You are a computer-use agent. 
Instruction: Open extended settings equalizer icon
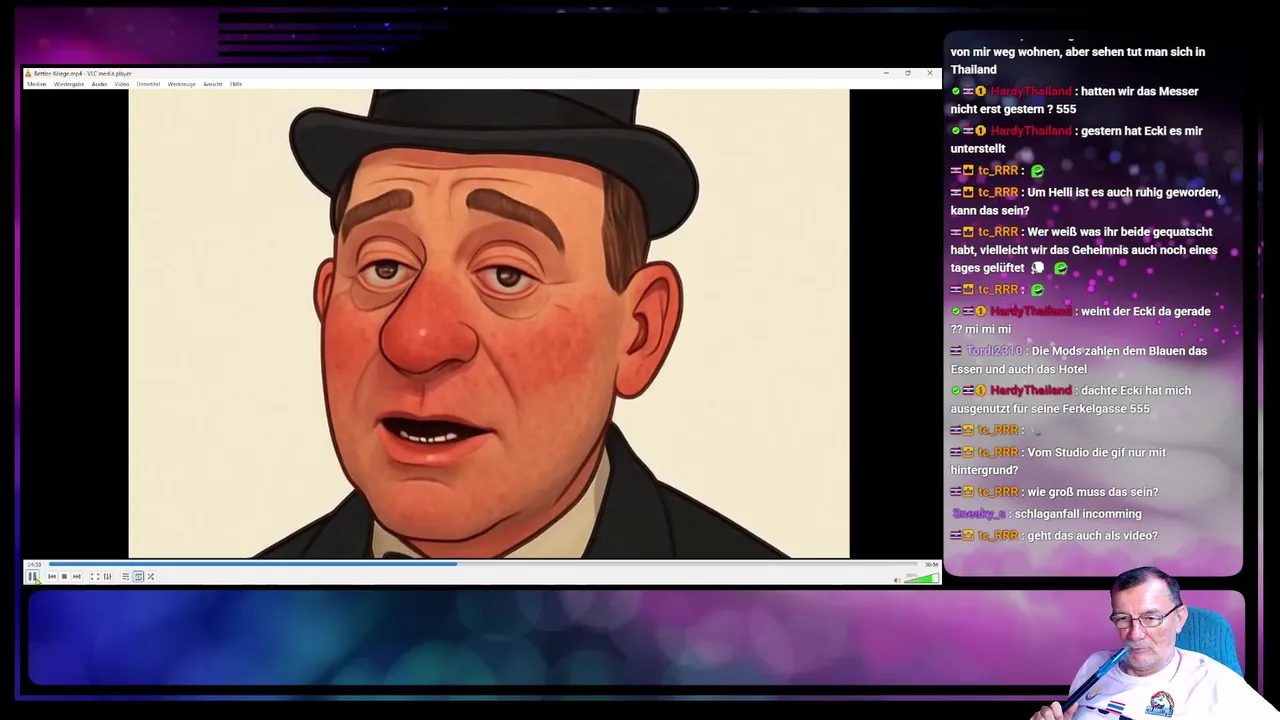(x=107, y=576)
